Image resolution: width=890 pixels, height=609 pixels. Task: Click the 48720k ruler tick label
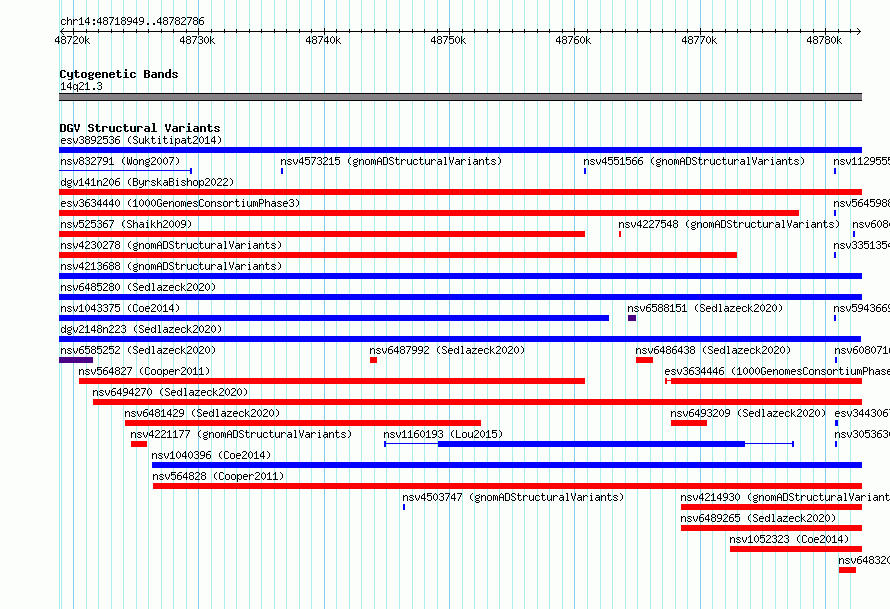tap(72, 40)
